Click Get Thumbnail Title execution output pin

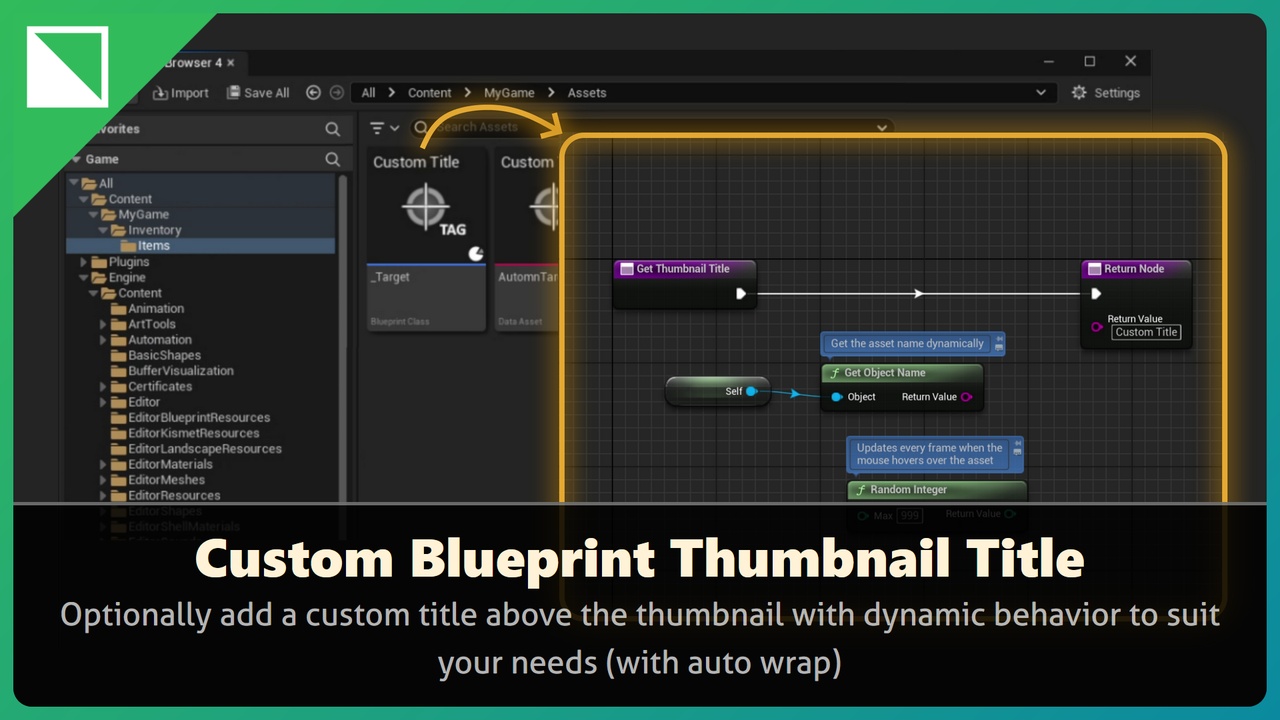click(x=741, y=294)
